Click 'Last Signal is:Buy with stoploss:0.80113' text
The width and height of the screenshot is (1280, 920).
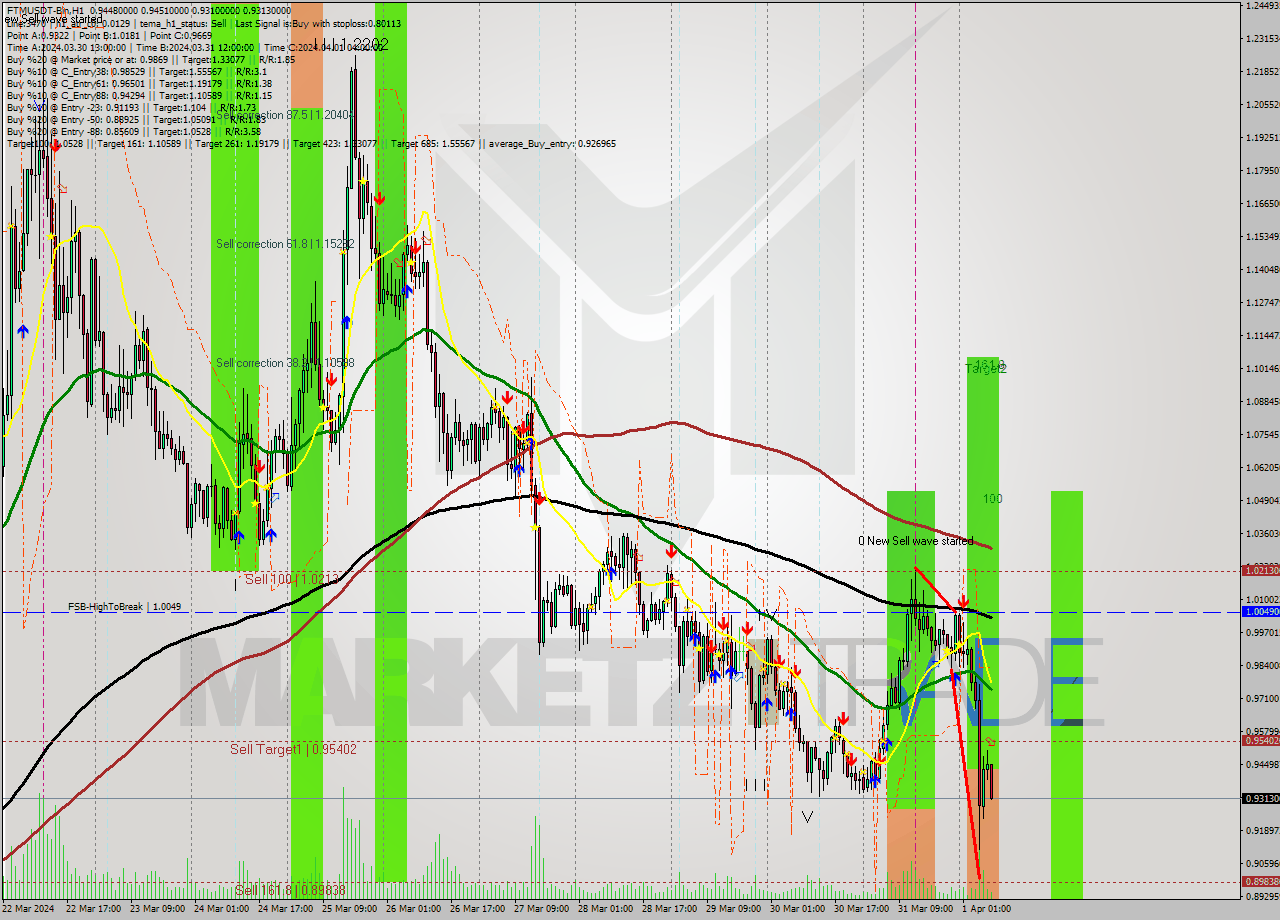(318, 23)
